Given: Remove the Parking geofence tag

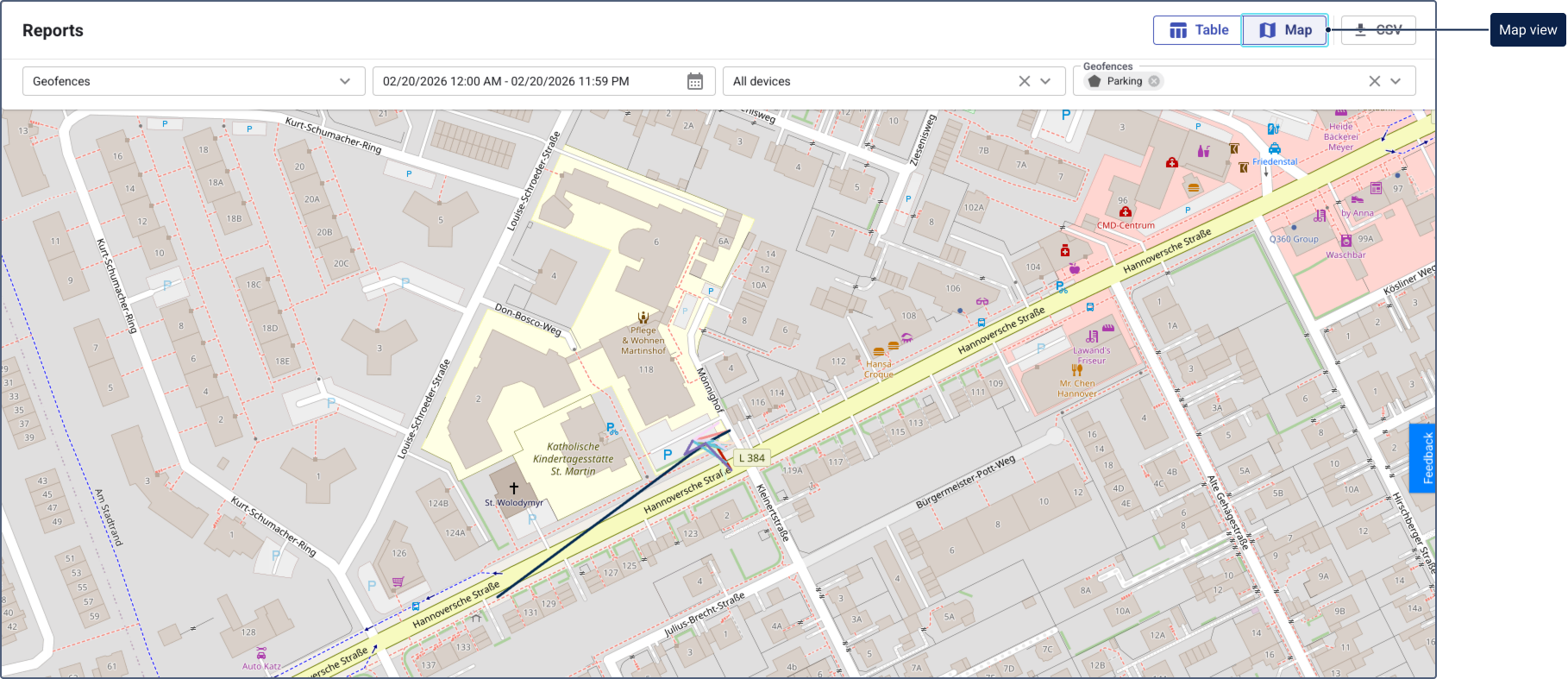Looking at the screenshot, I should 1154,81.
